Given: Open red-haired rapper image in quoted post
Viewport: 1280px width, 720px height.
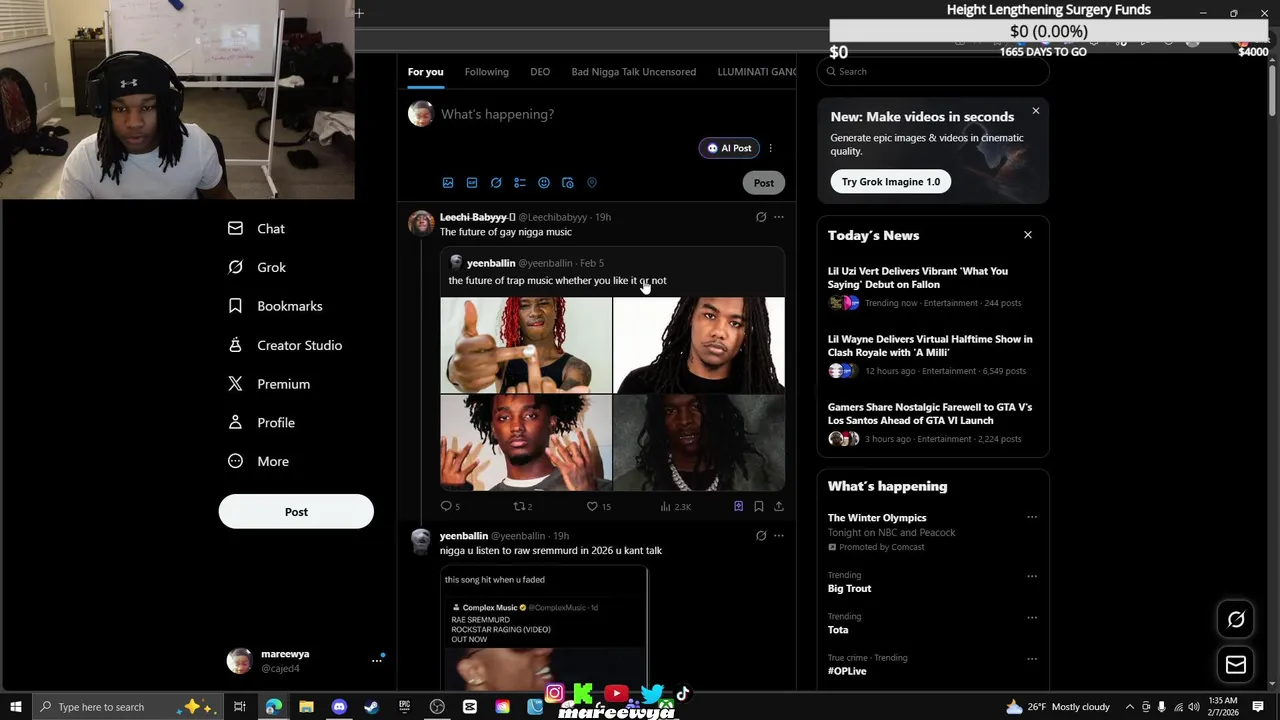Looking at the screenshot, I should [526, 345].
